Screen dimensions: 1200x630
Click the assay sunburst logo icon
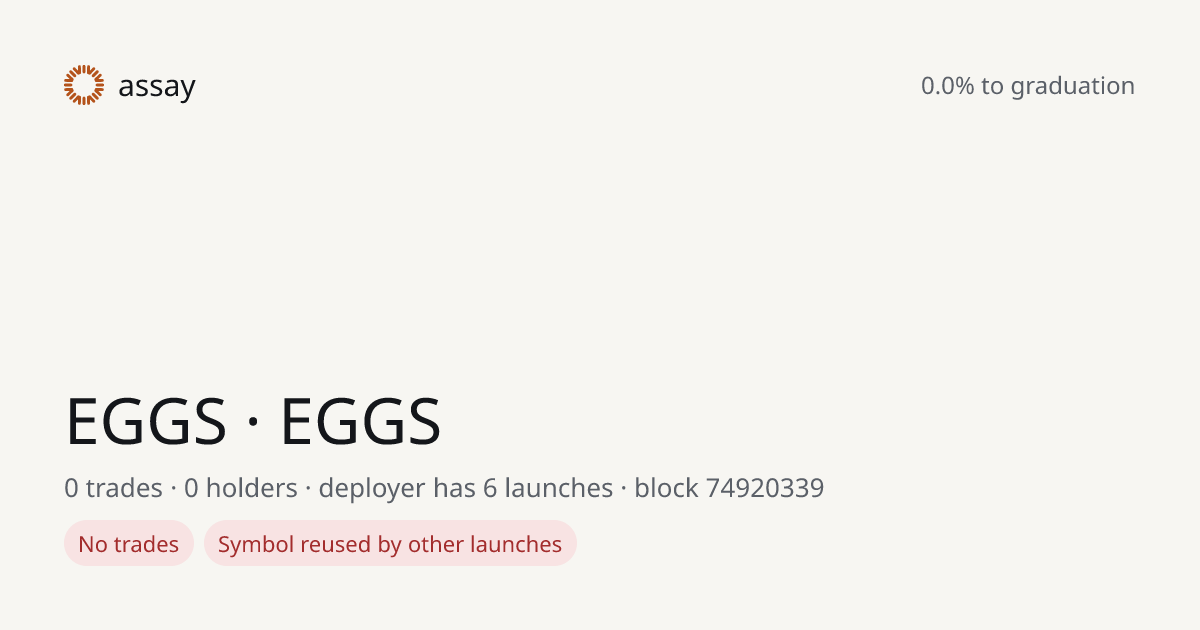point(84,85)
